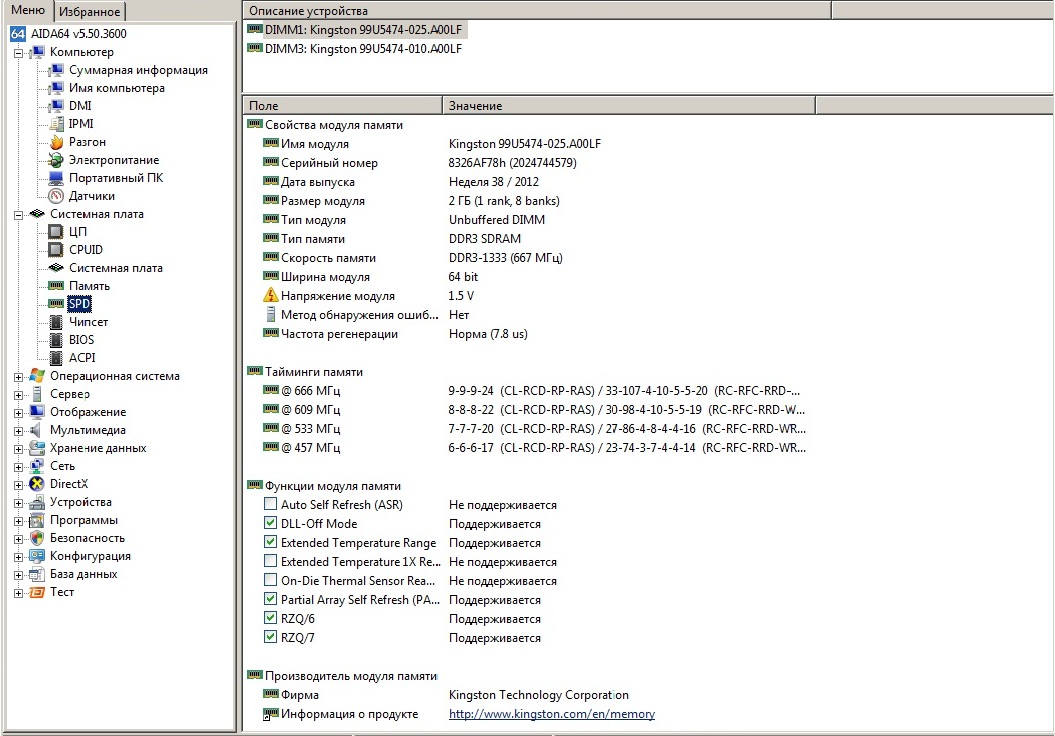Select the Операционная система Windows icon
The width and height of the screenshot is (1055, 736).
37,376
